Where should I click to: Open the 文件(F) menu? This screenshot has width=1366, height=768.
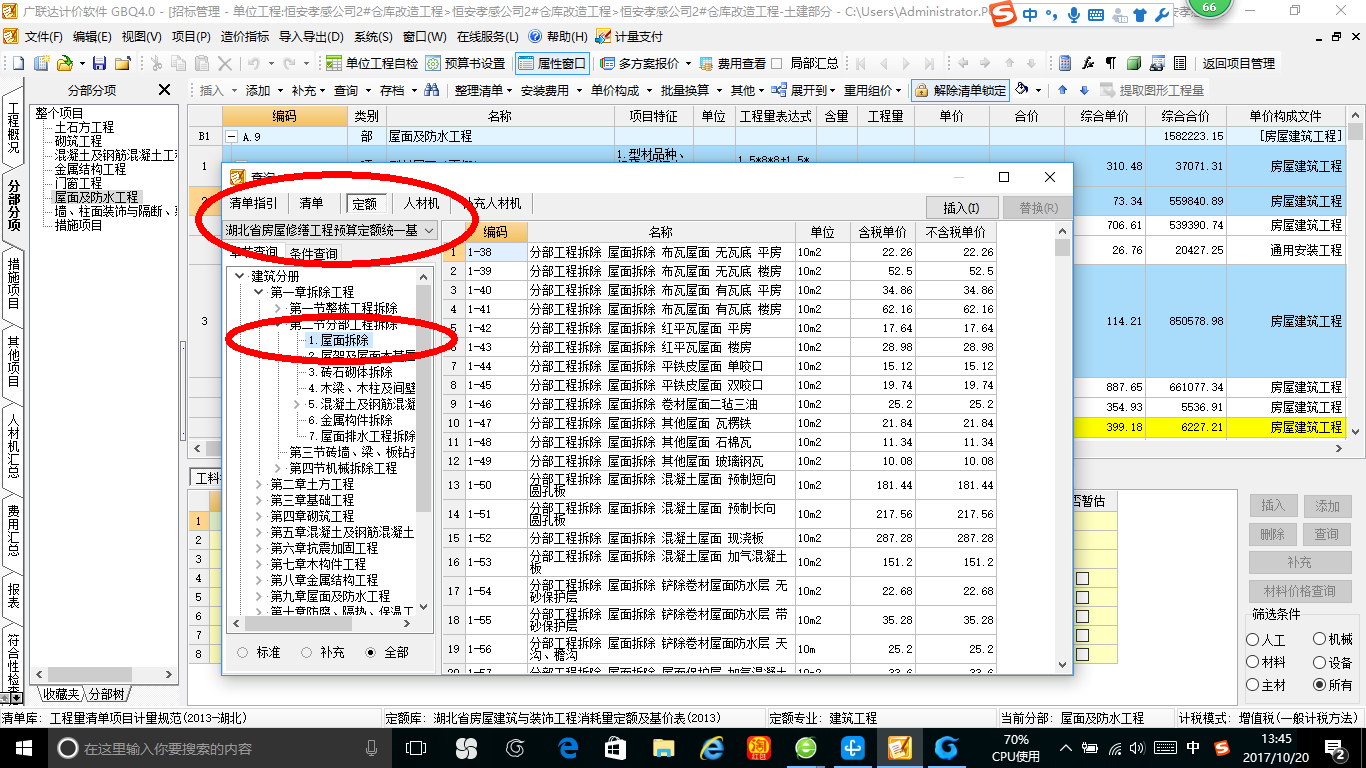[x=43, y=36]
